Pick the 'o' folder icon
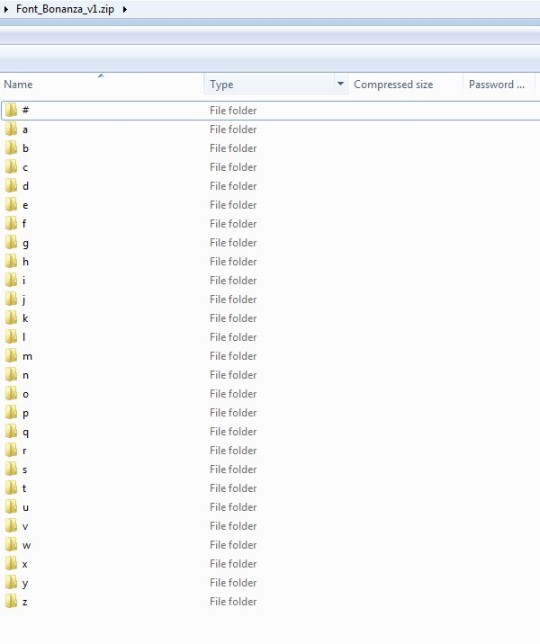The width and height of the screenshot is (540, 644). coord(11,393)
